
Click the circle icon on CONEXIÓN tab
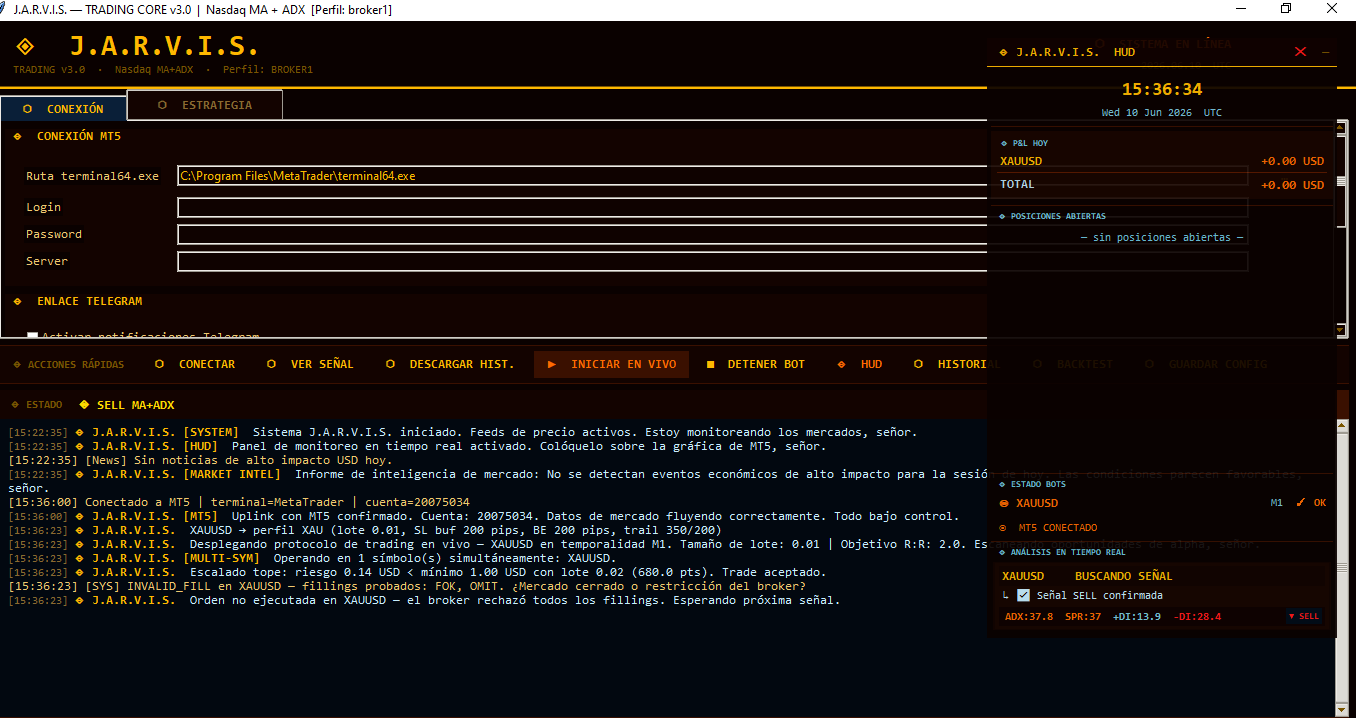point(27,109)
